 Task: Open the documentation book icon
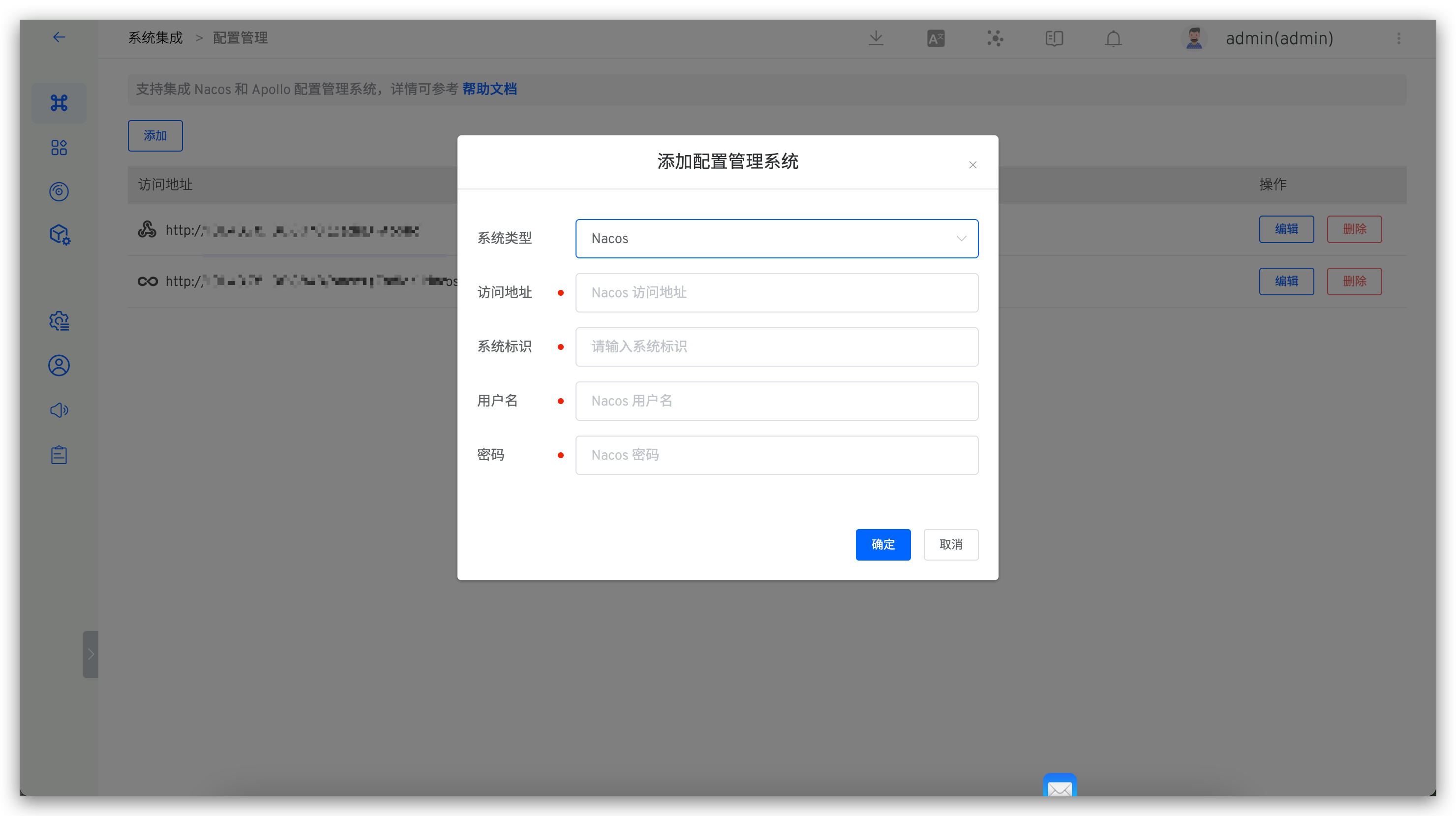pos(1054,38)
